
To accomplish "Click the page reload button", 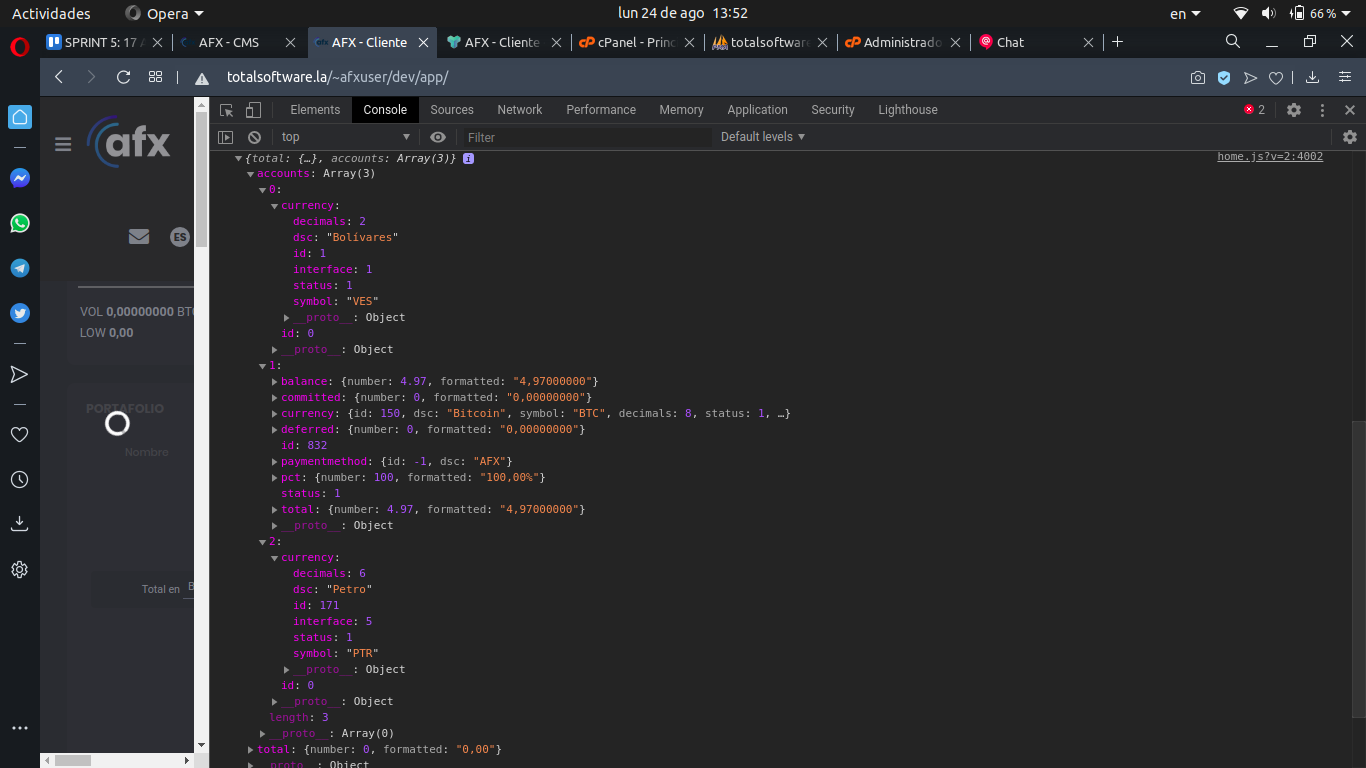I will [124, 77].
